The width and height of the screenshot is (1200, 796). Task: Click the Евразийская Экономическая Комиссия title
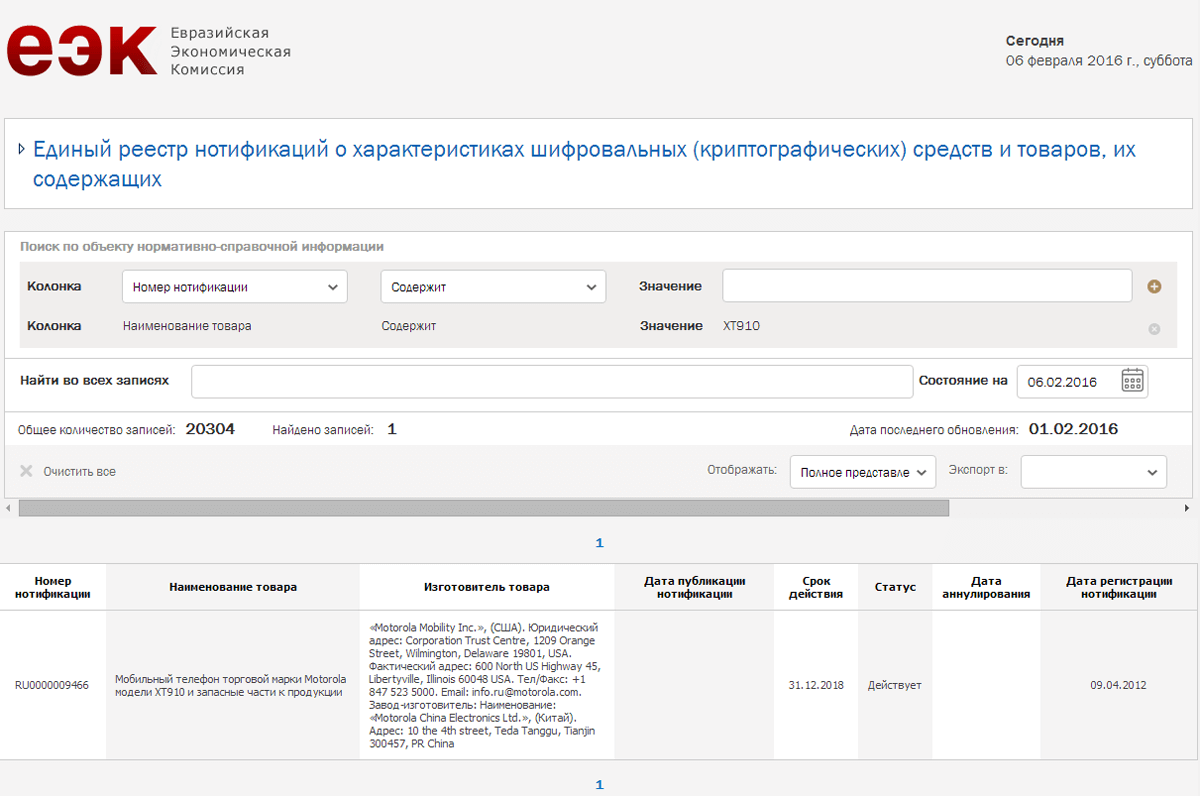[231, 51]
